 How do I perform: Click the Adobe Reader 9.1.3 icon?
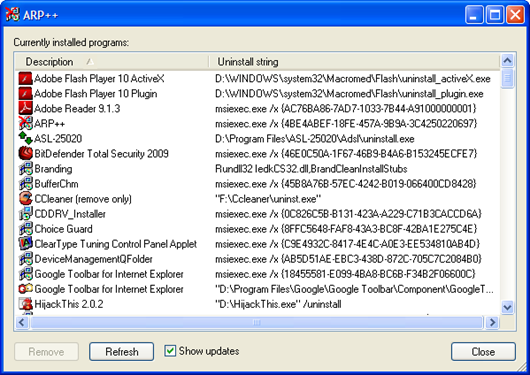[25, 109]
